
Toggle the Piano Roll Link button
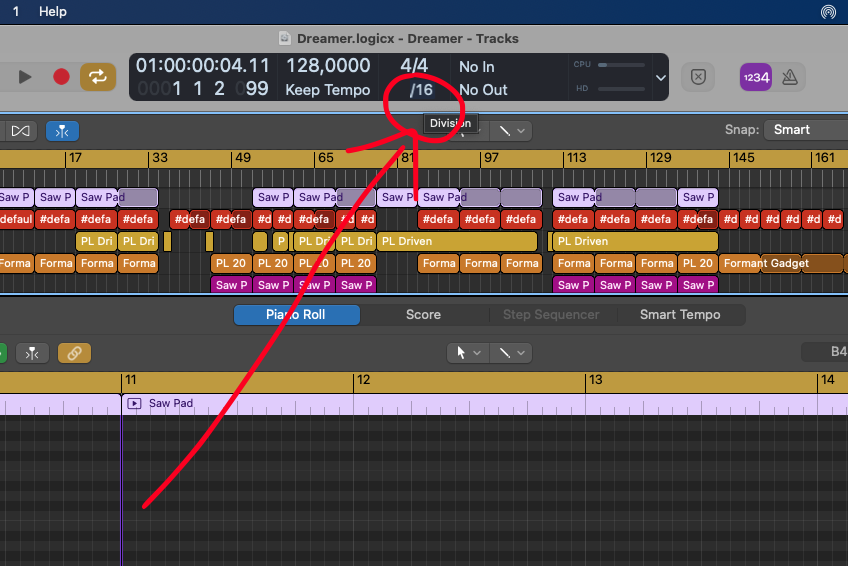pos(74,353)
